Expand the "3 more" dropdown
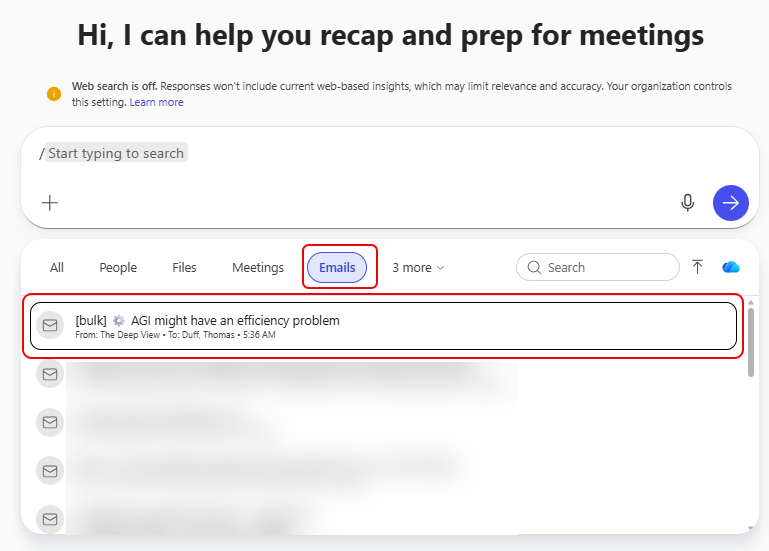This screenshot has width=769, height=551. [x=418, y=268]
